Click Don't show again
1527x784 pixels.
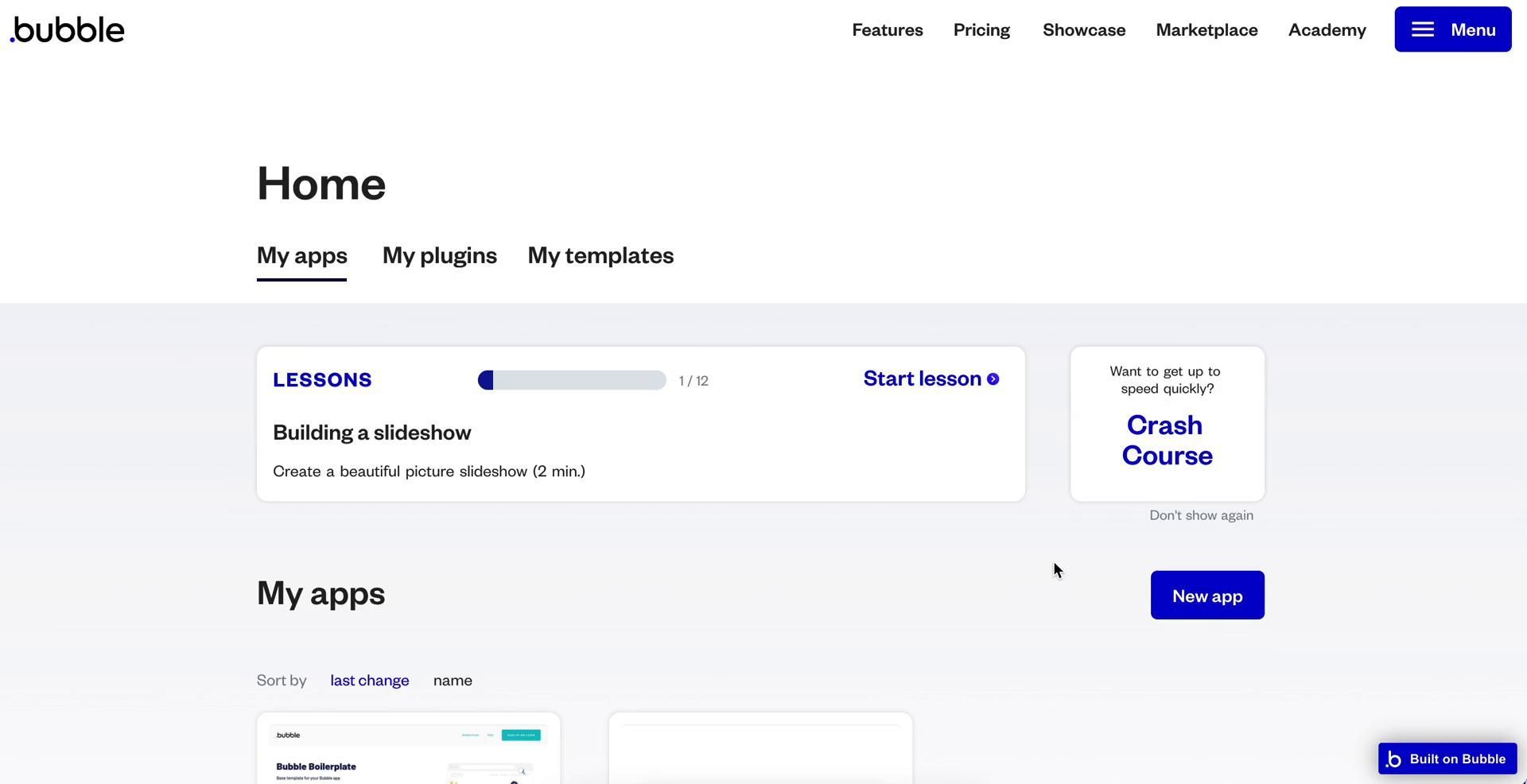[x=1201, y=515]
